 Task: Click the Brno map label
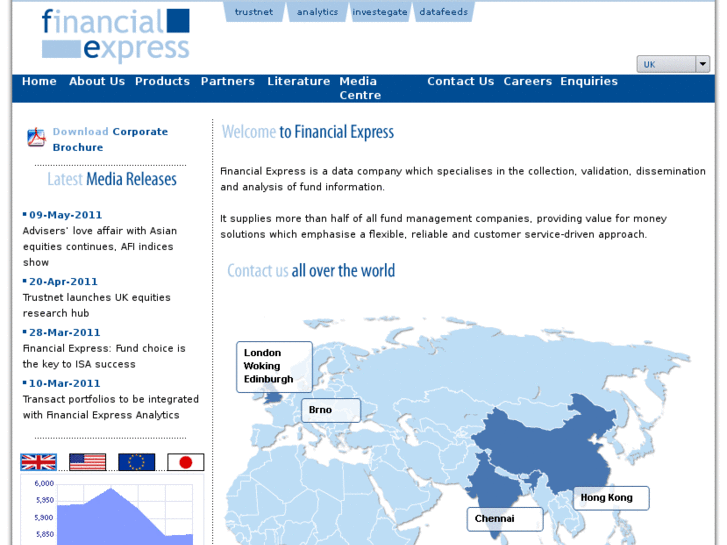(x=331, y=410)
